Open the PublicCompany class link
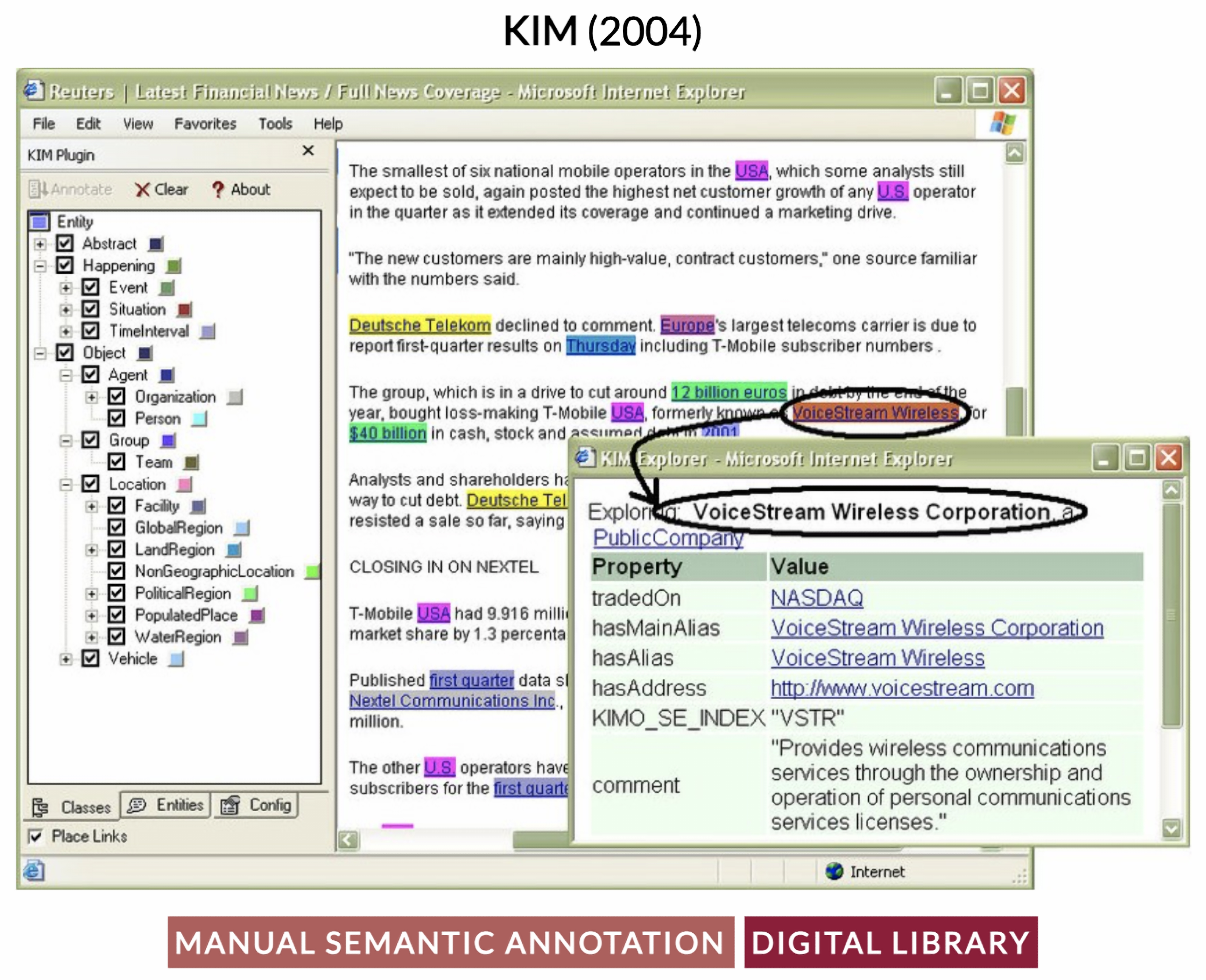The width and height of the screenshot is (1206, 980). (668, 537)
